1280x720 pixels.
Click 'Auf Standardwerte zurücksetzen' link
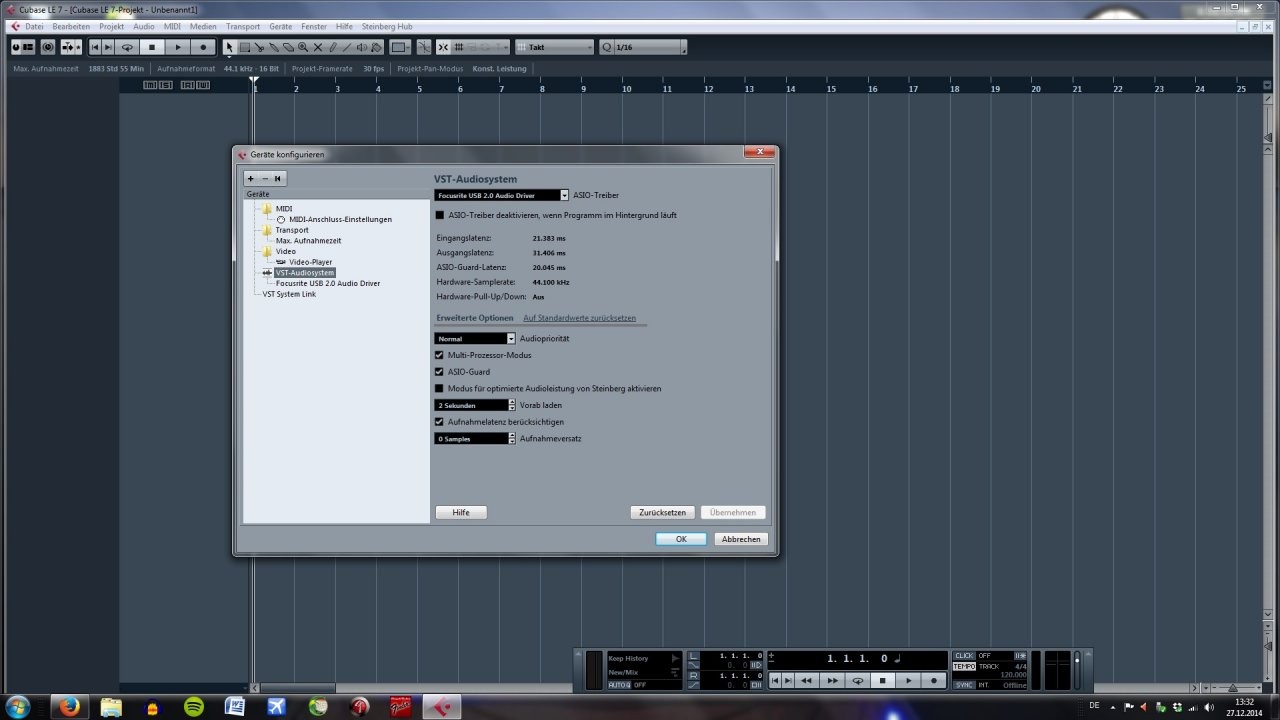(x=580, y=318)
